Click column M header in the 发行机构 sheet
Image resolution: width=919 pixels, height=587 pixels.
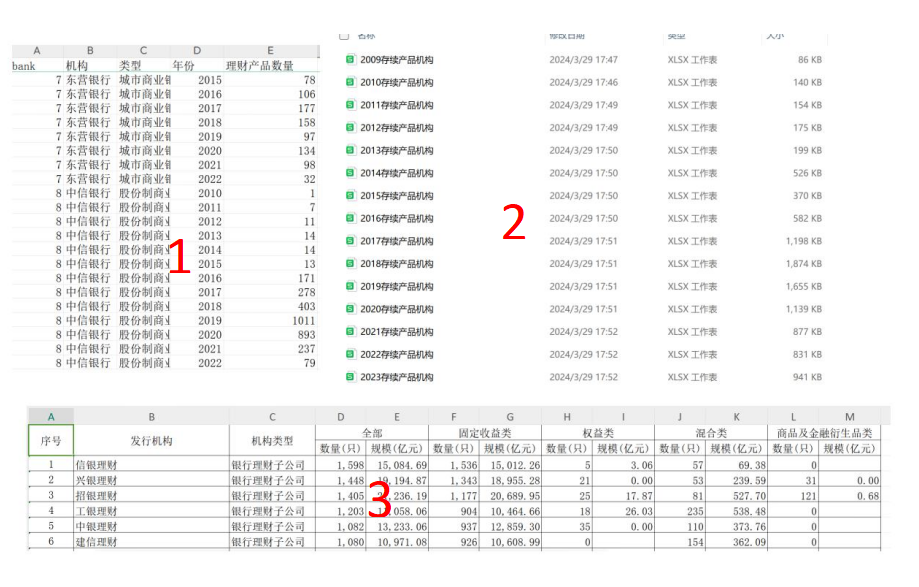tap(849, 417)
